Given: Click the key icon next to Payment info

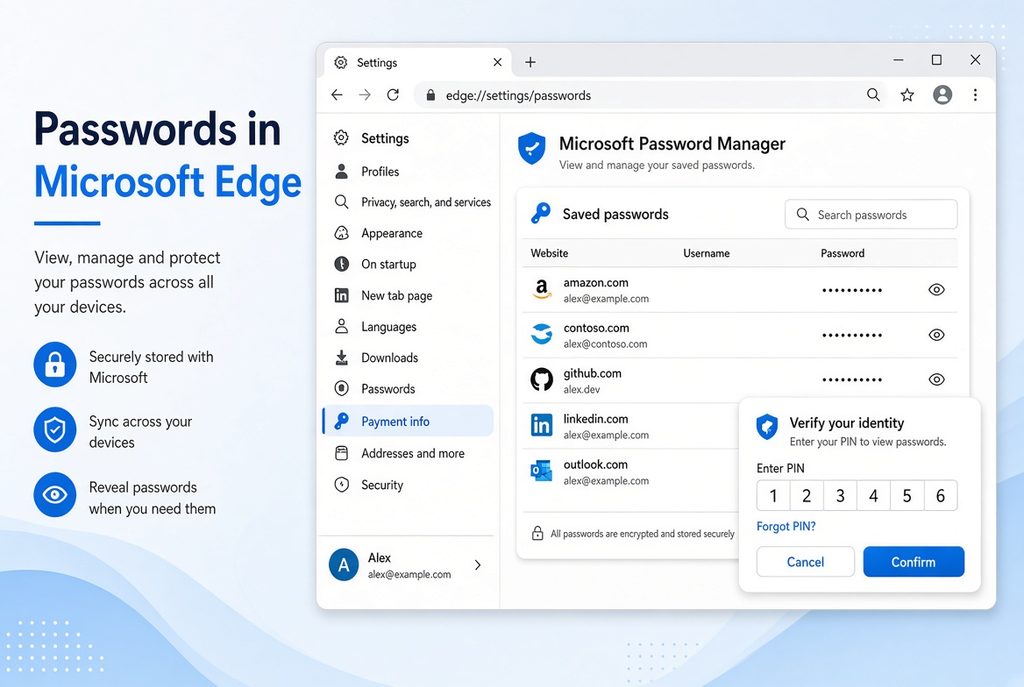Looking at the screenshot, I should [341, 421].
